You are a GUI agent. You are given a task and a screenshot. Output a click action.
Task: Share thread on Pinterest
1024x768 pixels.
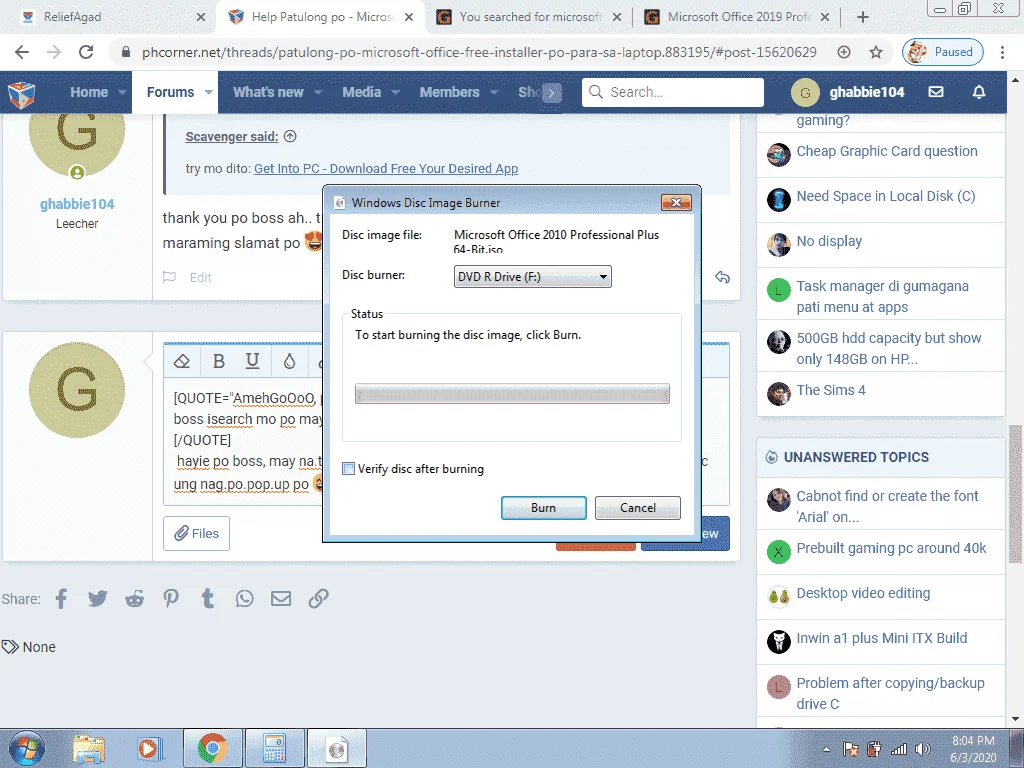coord(171,598)
